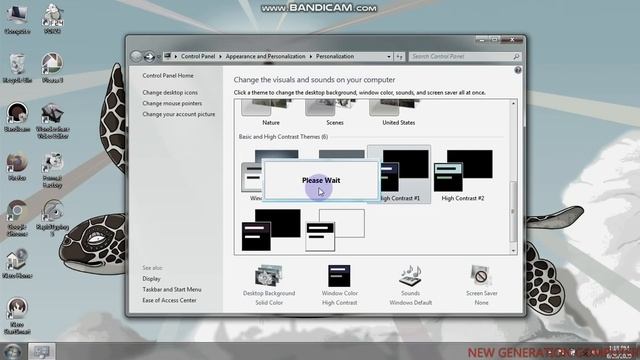Open Change mouse pointers link
640x360 pixels.
(172, 103)
